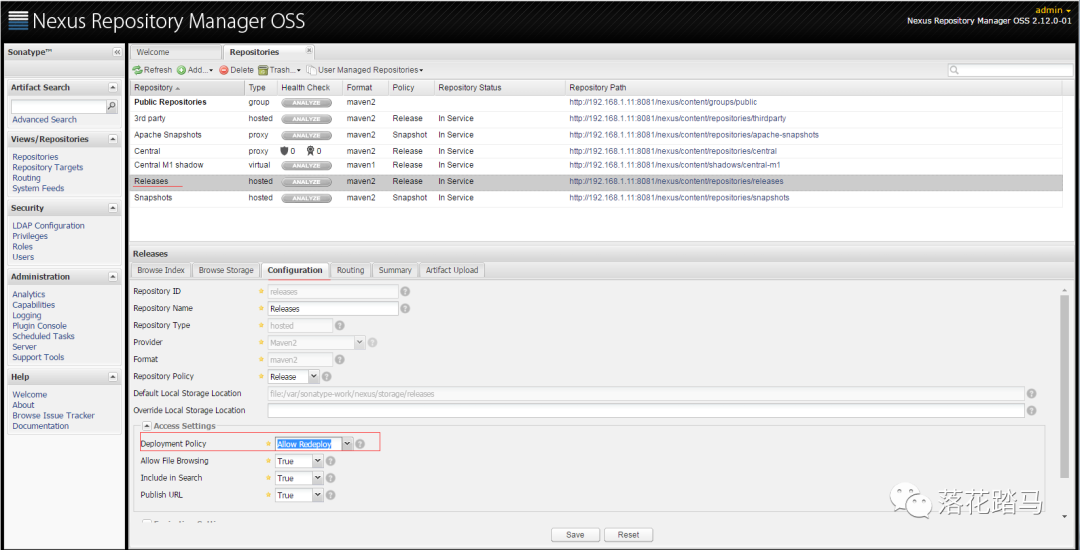The height and width of the screenshot is (550, 1080).
Task: Switch to the Summary tab
Action: [395, 271]
